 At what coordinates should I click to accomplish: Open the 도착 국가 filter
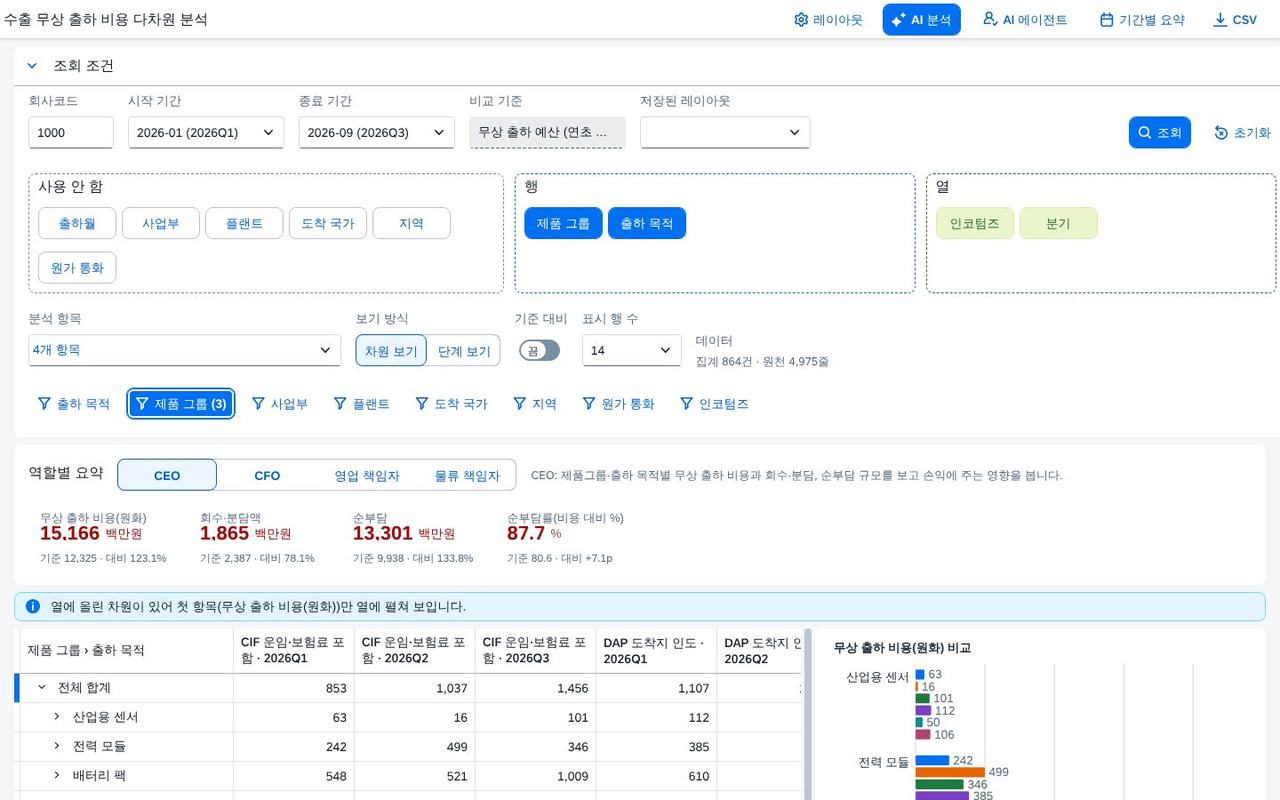click(450, 404)
